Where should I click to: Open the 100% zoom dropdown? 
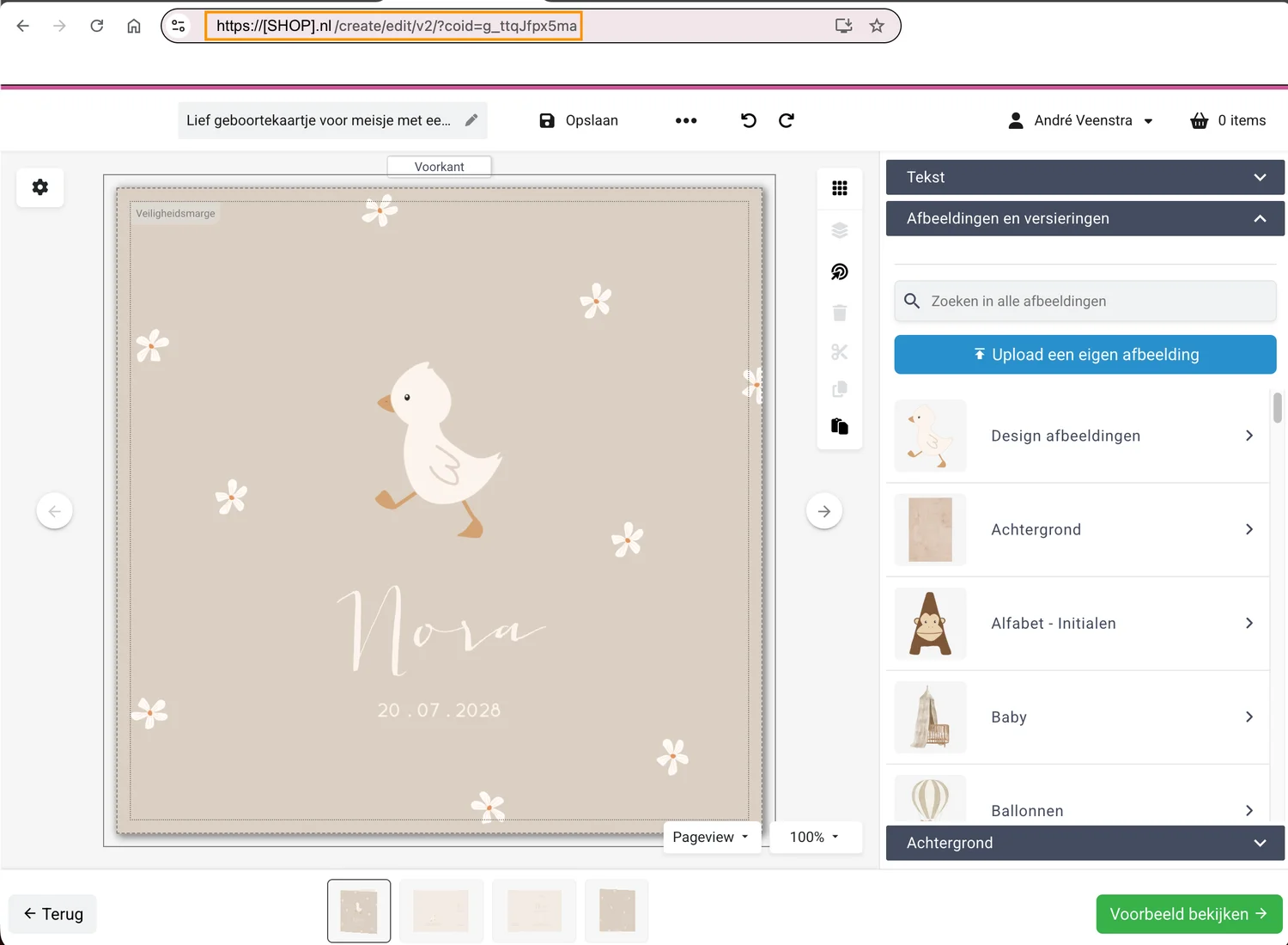click(814, 837)
